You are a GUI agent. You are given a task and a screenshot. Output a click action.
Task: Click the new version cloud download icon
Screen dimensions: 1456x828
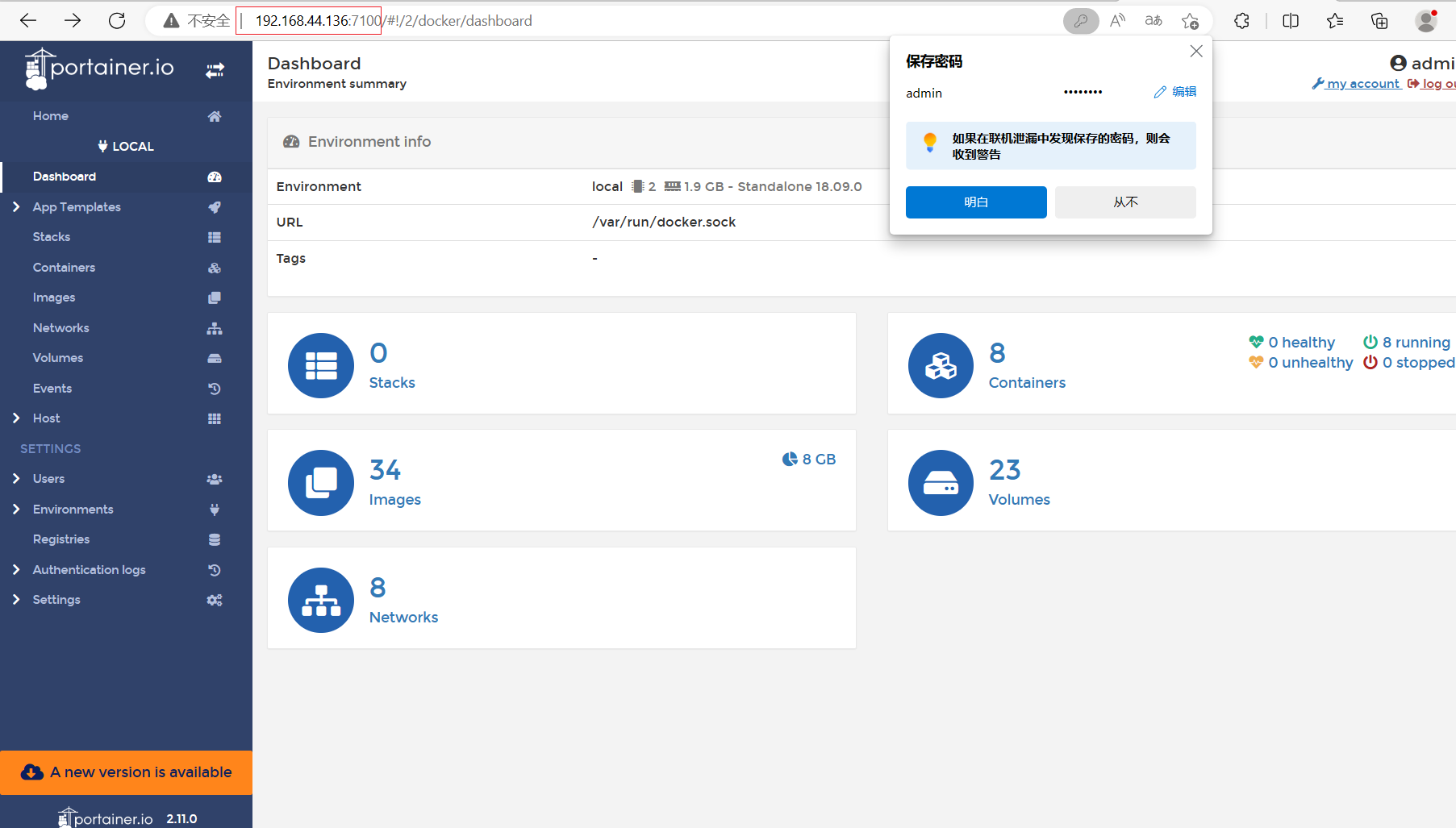click(32, 772)
